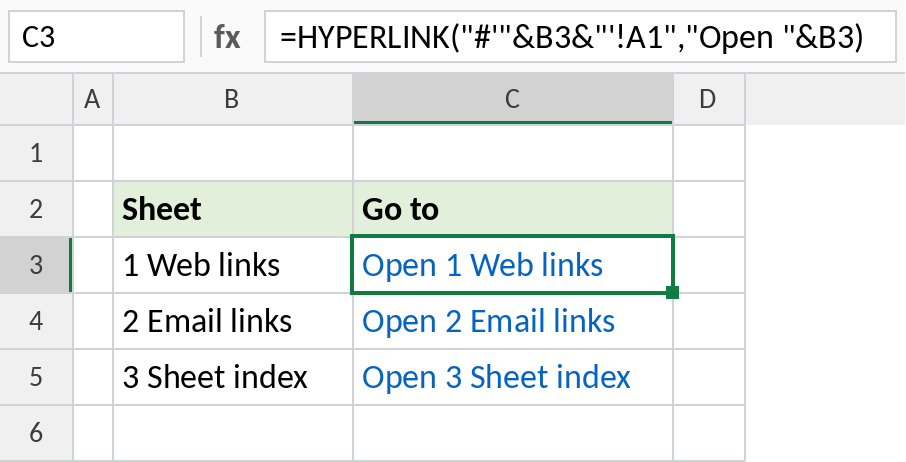
Task: Select column C header
Action: pyautogui.click(x=513, y=99)
